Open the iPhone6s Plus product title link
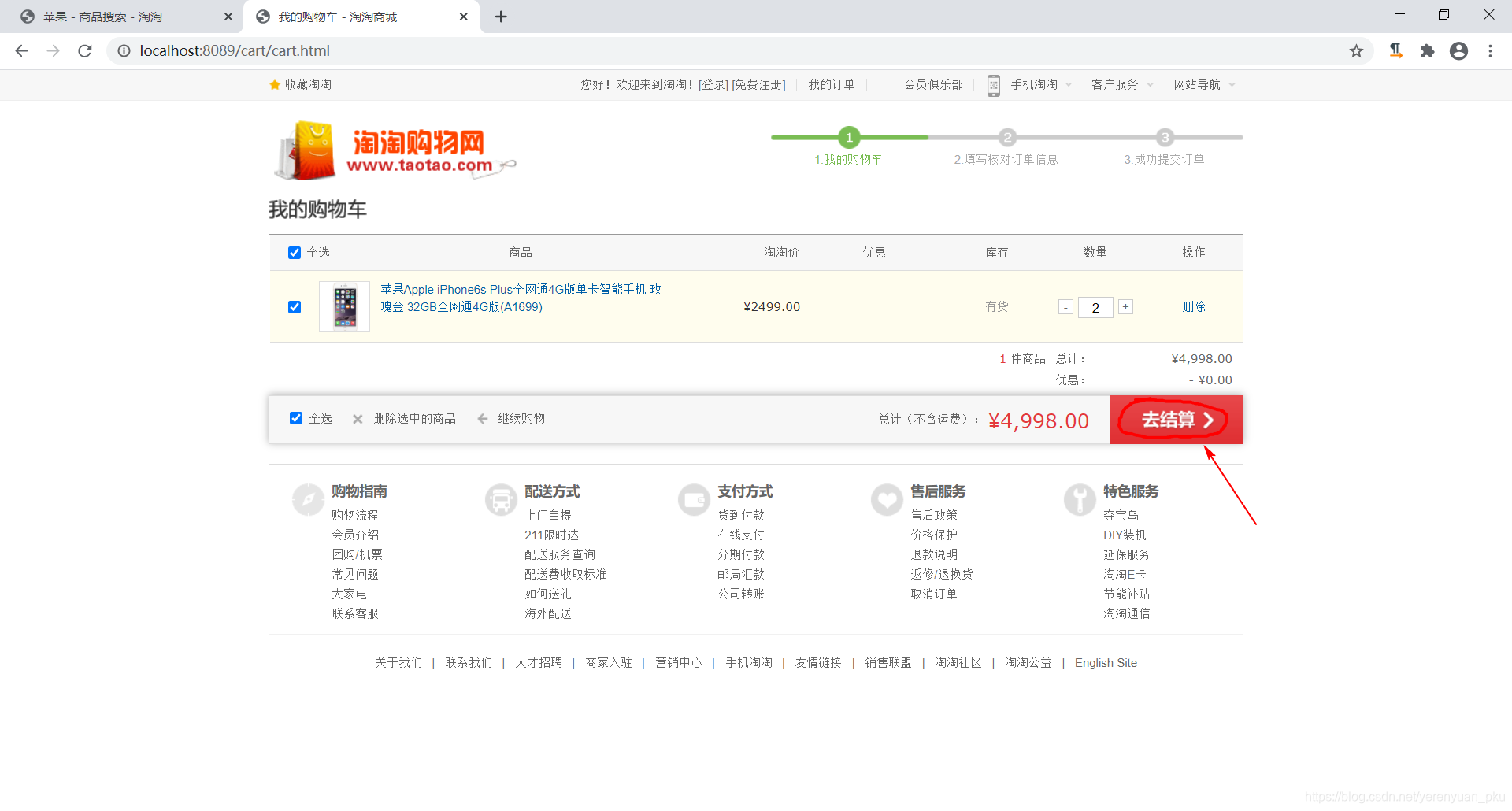 [x=521, y=298]
